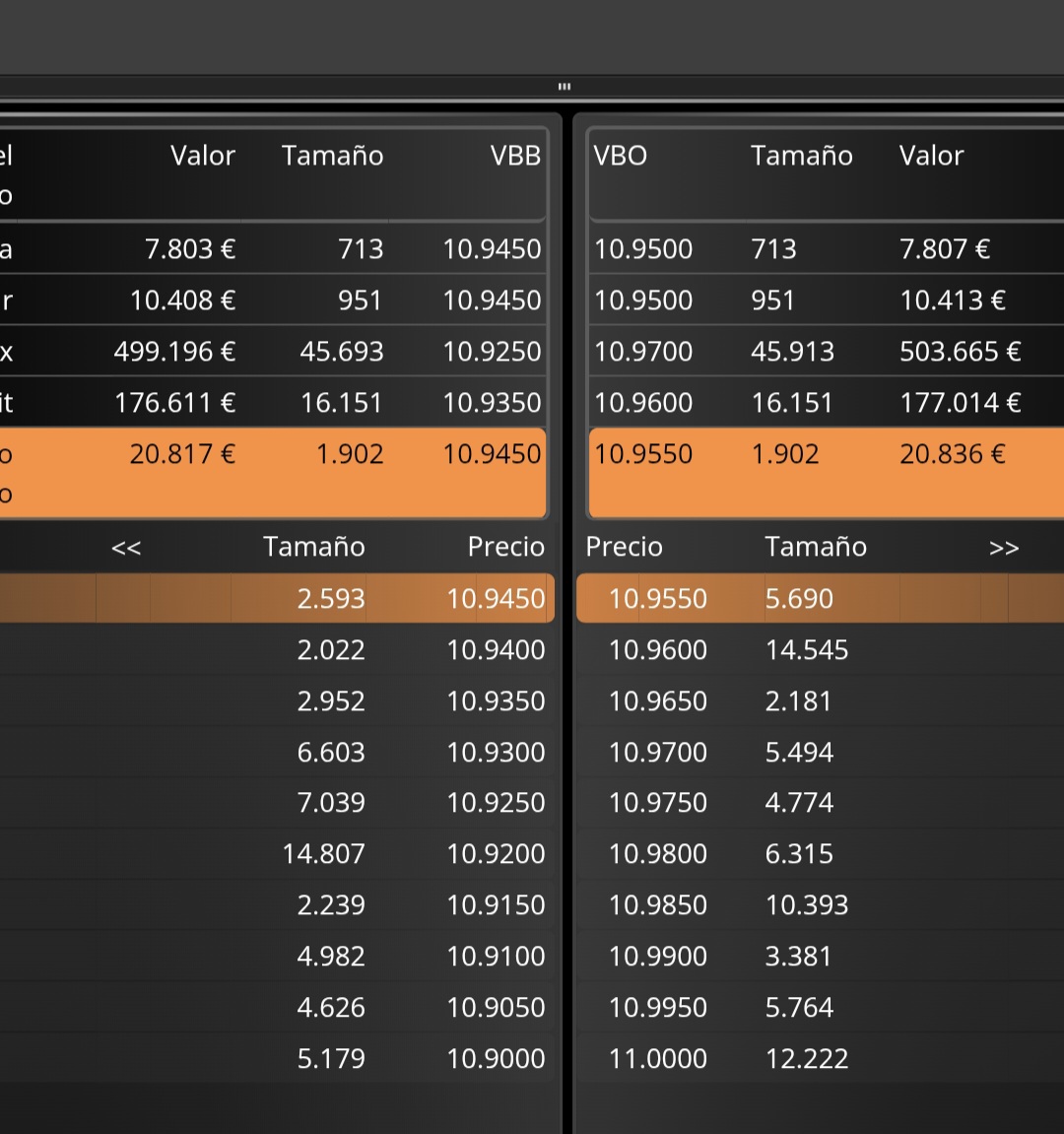Viewport: 1064px width, 1134px height.
Task: Select the Tamaño header next to VBB
Action: click(332, 156)
